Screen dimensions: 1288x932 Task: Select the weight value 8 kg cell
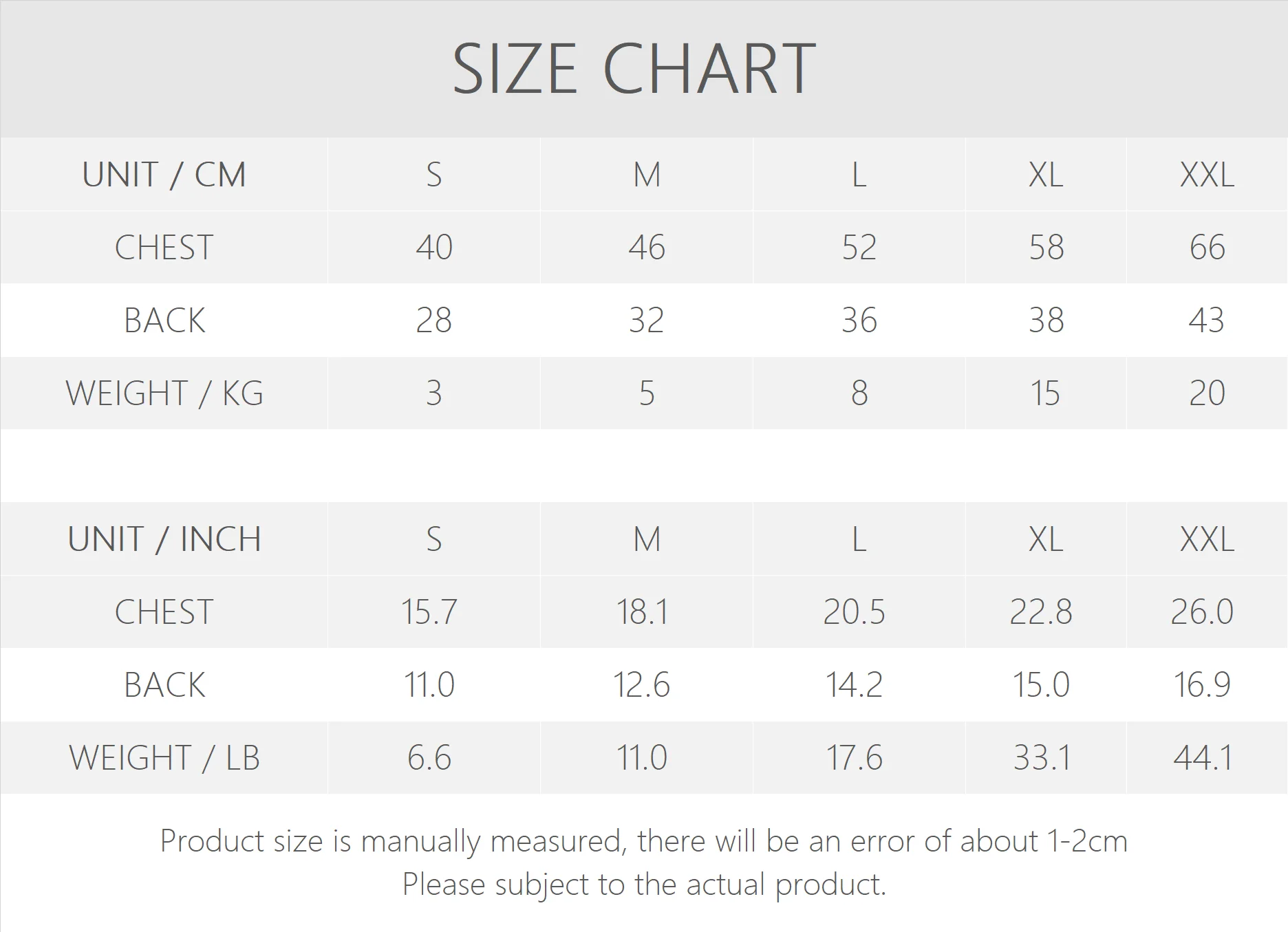(859, 393)
